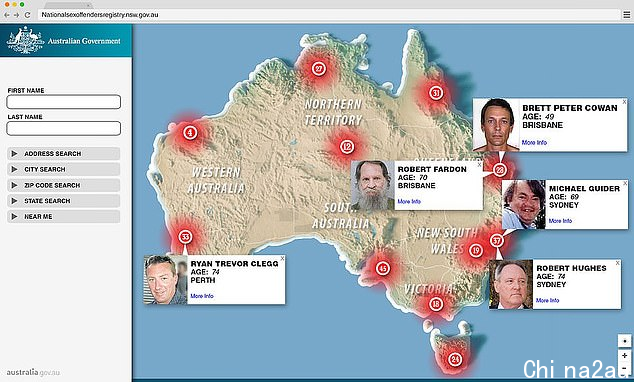Click map cluster marker 37 near Sydney
Image resolution: width=634 pixels, height=382 pixels.
497,241
